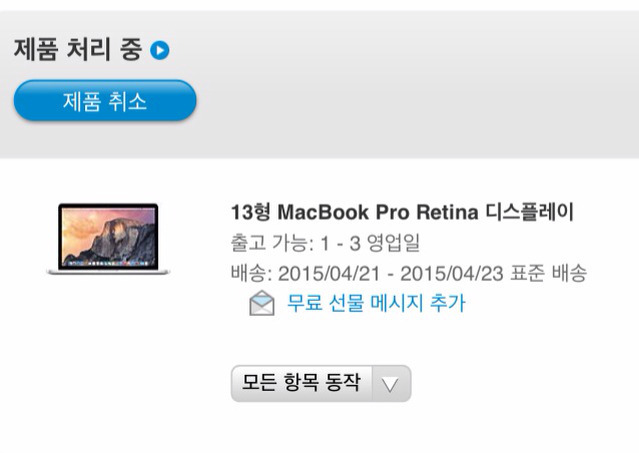The image size is (639, 453).
Task: Click the 배송 delivery date line
Action: click(409, 273)
